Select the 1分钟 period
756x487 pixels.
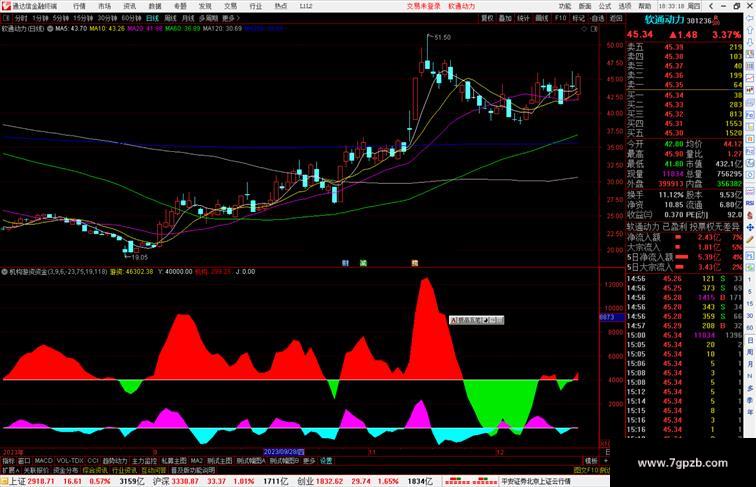coord(40,18)
